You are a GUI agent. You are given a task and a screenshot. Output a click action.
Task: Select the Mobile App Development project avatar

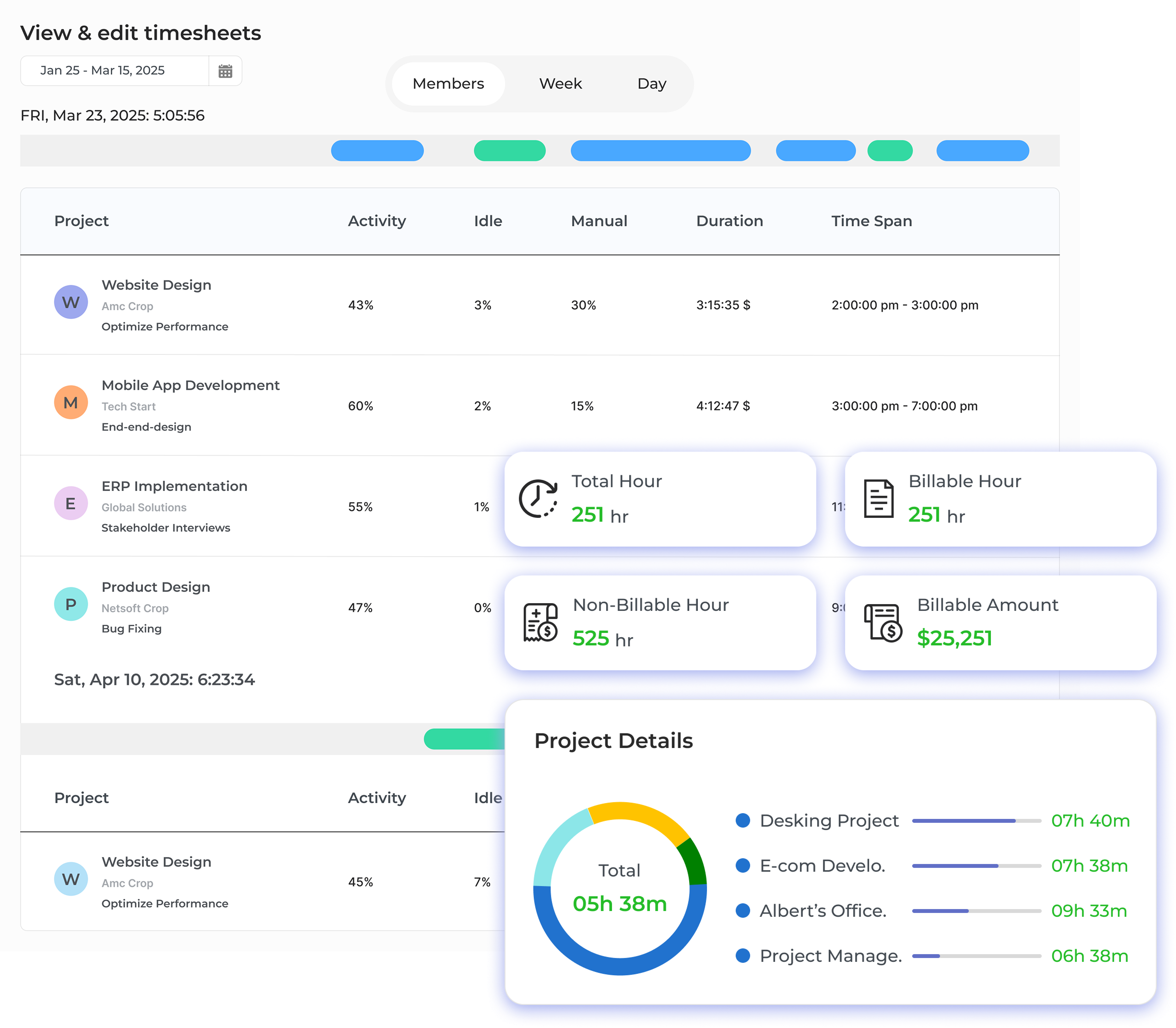[71, 402]
